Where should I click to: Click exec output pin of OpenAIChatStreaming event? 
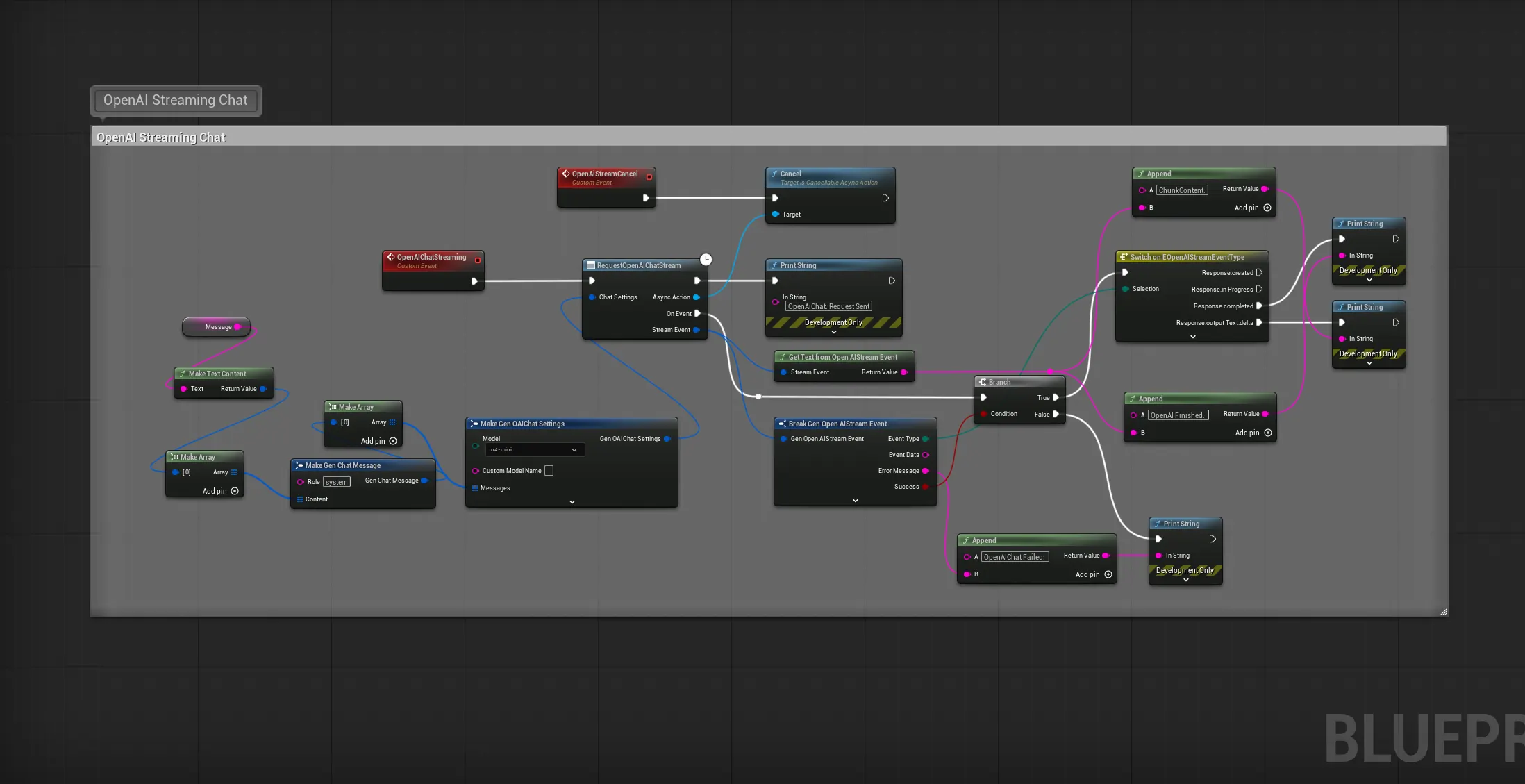coord(474,281)
